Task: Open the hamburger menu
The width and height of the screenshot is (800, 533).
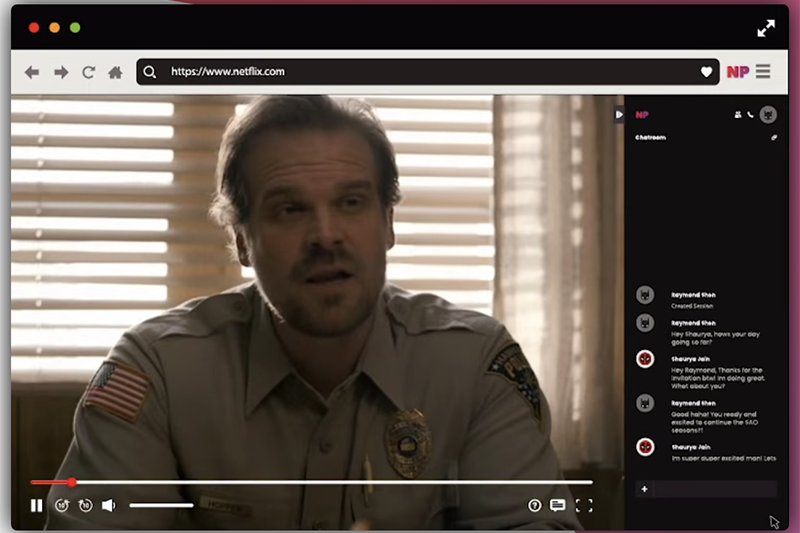Action: (763, 71)
